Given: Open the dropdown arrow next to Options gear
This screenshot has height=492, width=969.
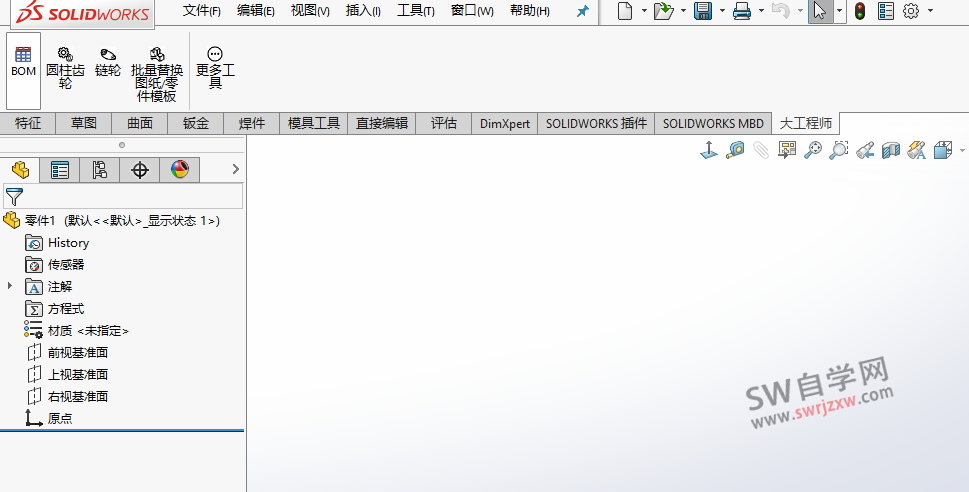Looking at the screenshot, I should 932,11.
